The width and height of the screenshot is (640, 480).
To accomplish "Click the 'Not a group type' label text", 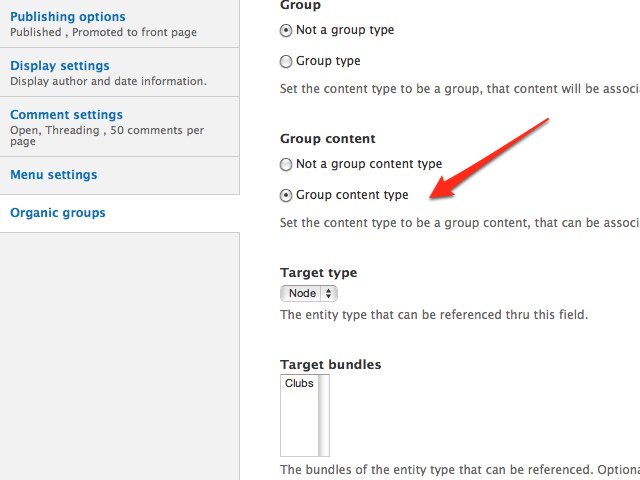I will (345, 30).
